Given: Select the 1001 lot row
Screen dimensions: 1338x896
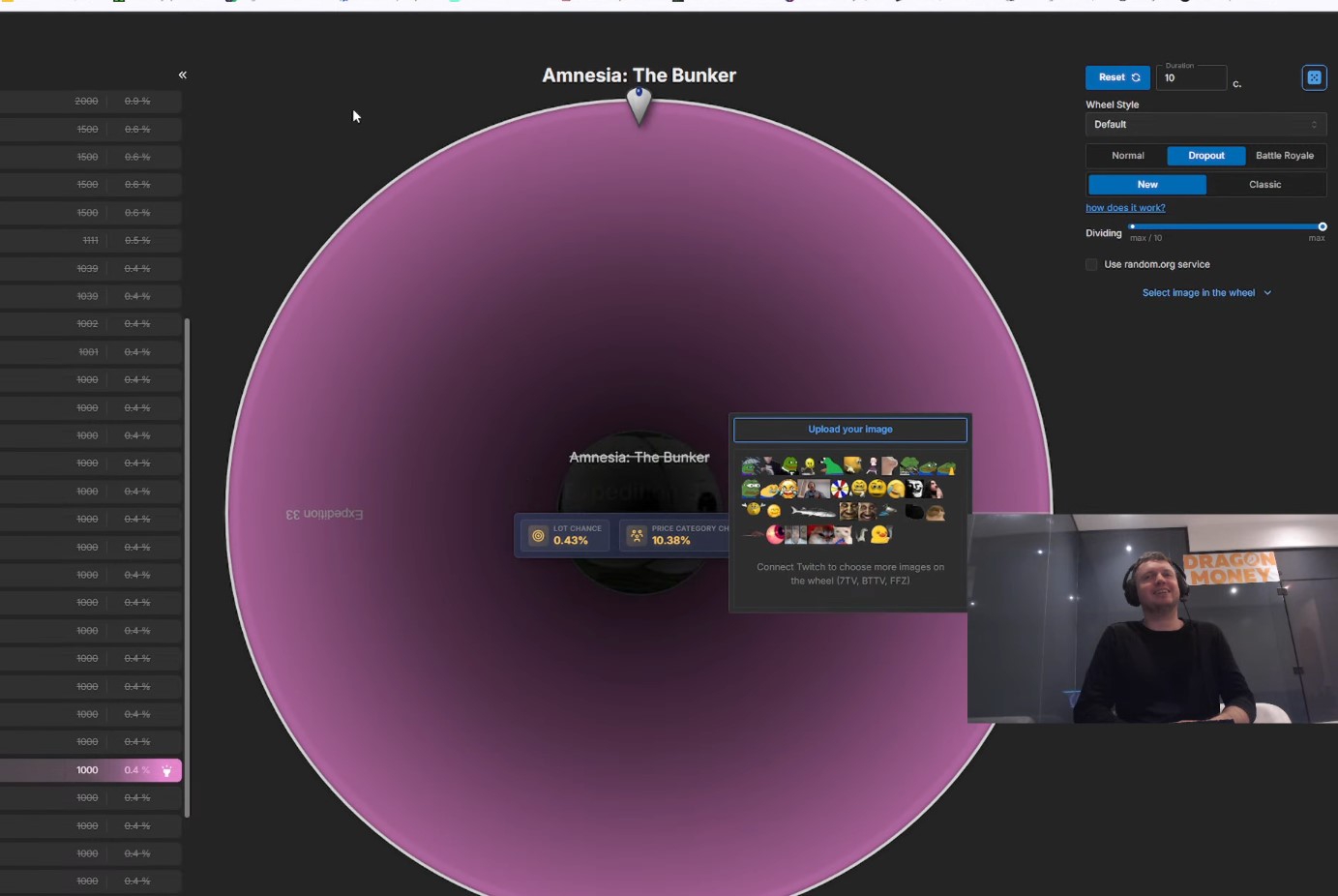Looking at the screenshot, I should 91,351.
